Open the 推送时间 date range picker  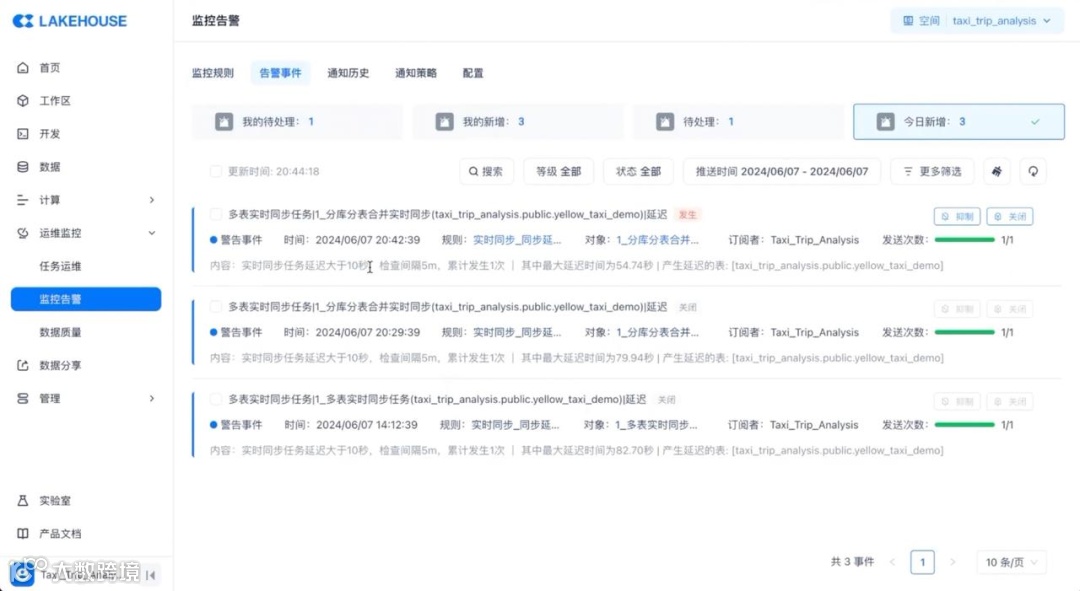point(782,172)
